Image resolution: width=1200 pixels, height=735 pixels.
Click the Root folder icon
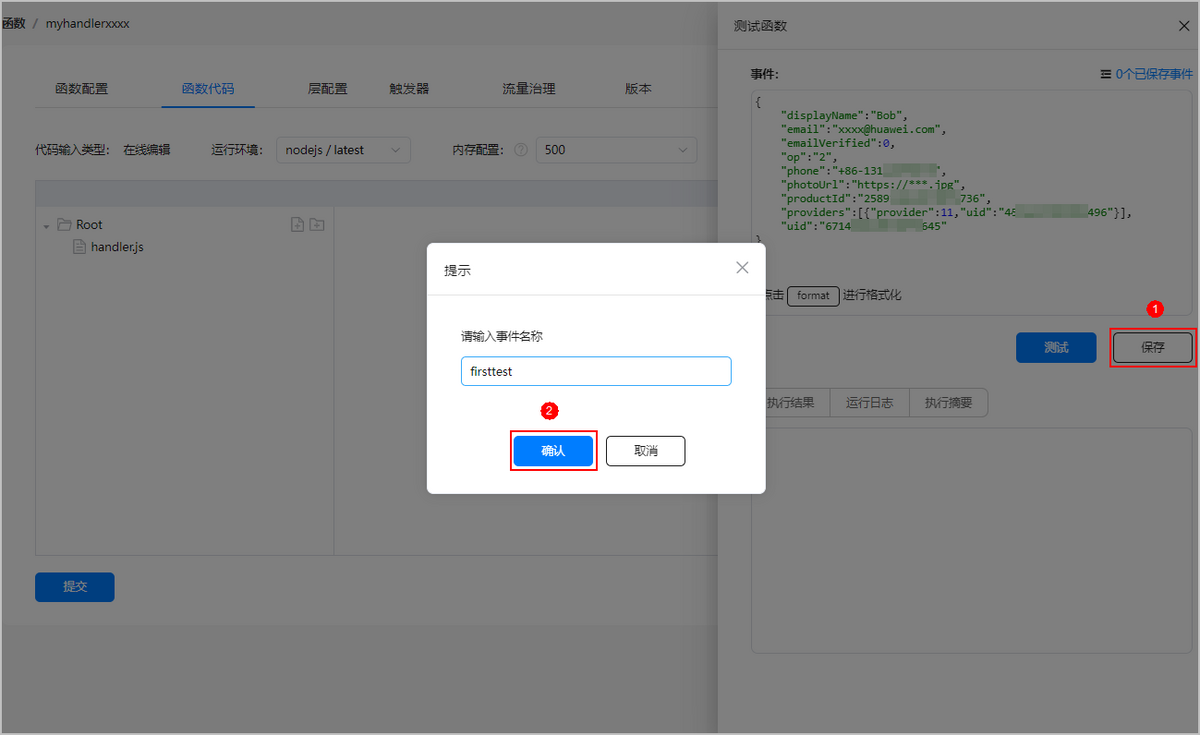[64, 225]
